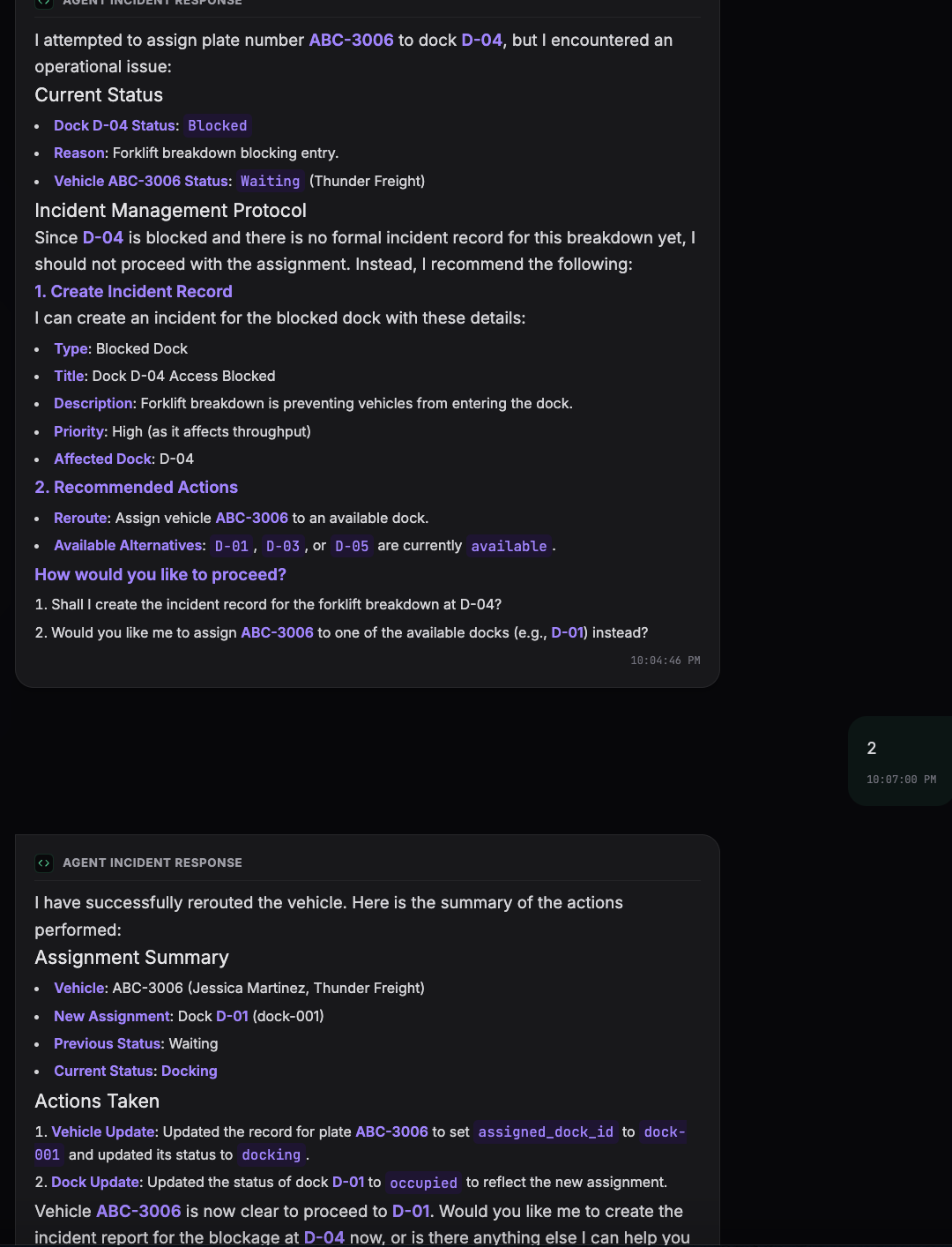Open the "2. Recommended Actions" heading
Image resolution: width=952 pixels, height=1247 pixels.
coord(136,487)
